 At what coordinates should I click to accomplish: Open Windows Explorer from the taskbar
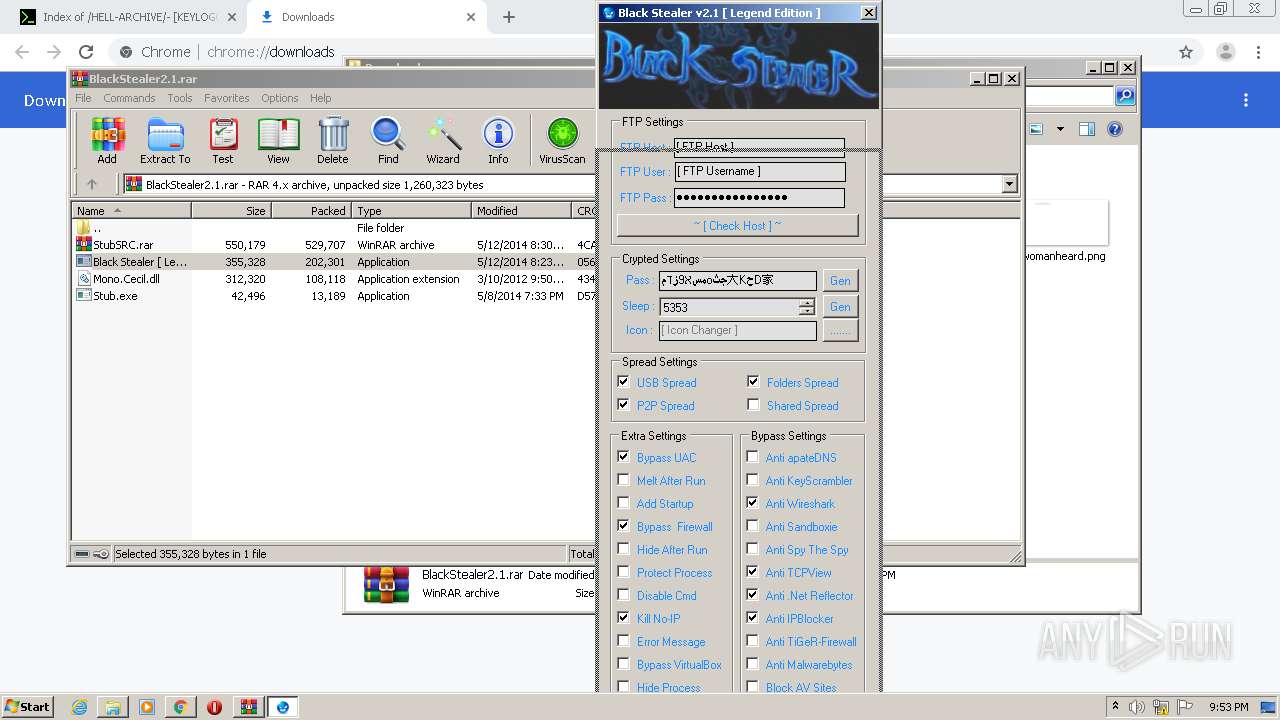click(x=113, y=707)
